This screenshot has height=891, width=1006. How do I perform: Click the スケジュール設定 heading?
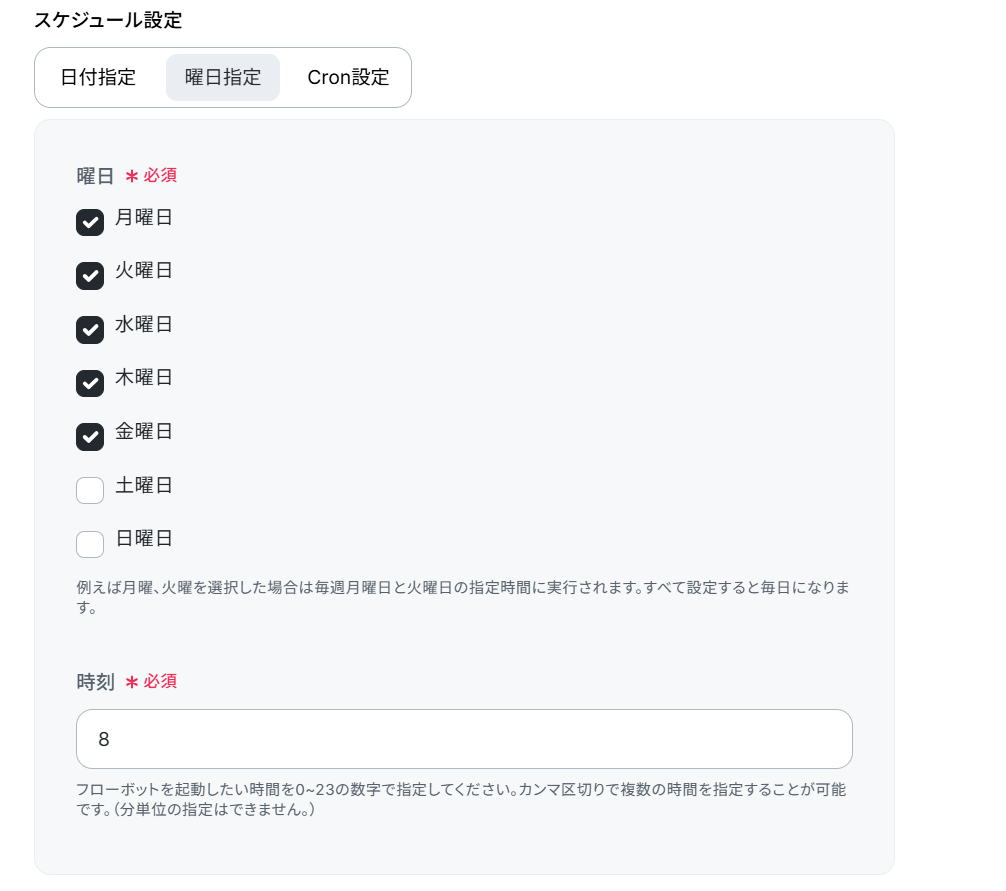pos(108,20)
